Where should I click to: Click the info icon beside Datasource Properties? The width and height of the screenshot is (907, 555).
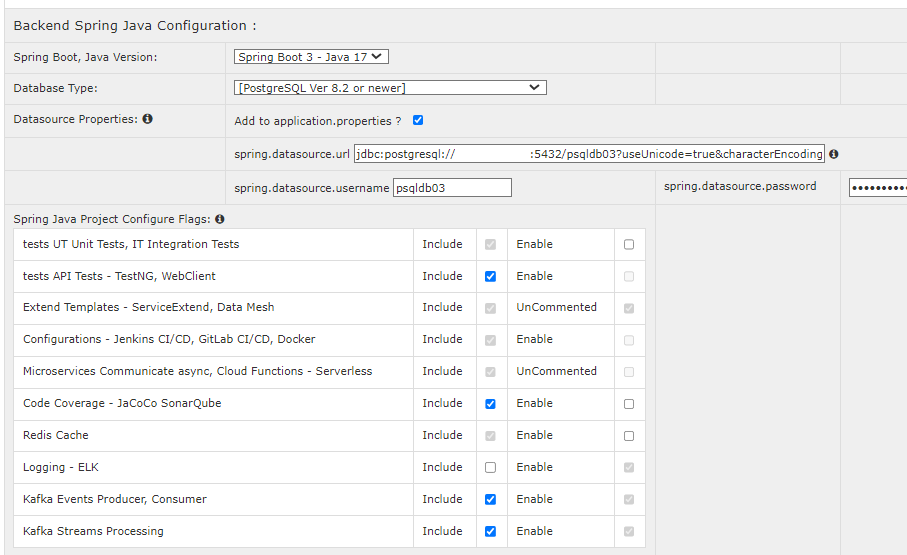148,119
